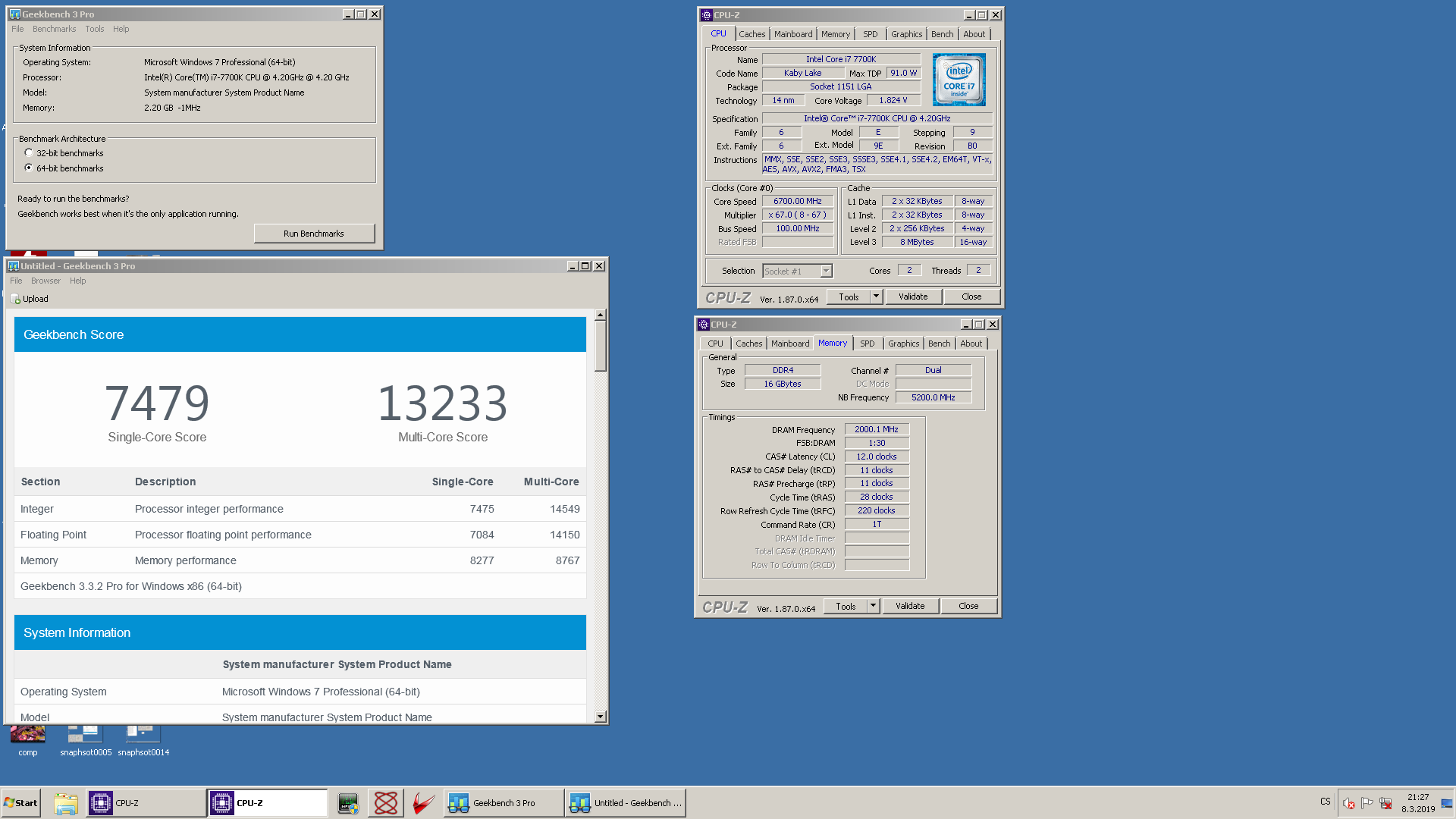This screenshot has width=1456, height=819.
Task: Open the comp desktop icon
Action: pos(28,741)
